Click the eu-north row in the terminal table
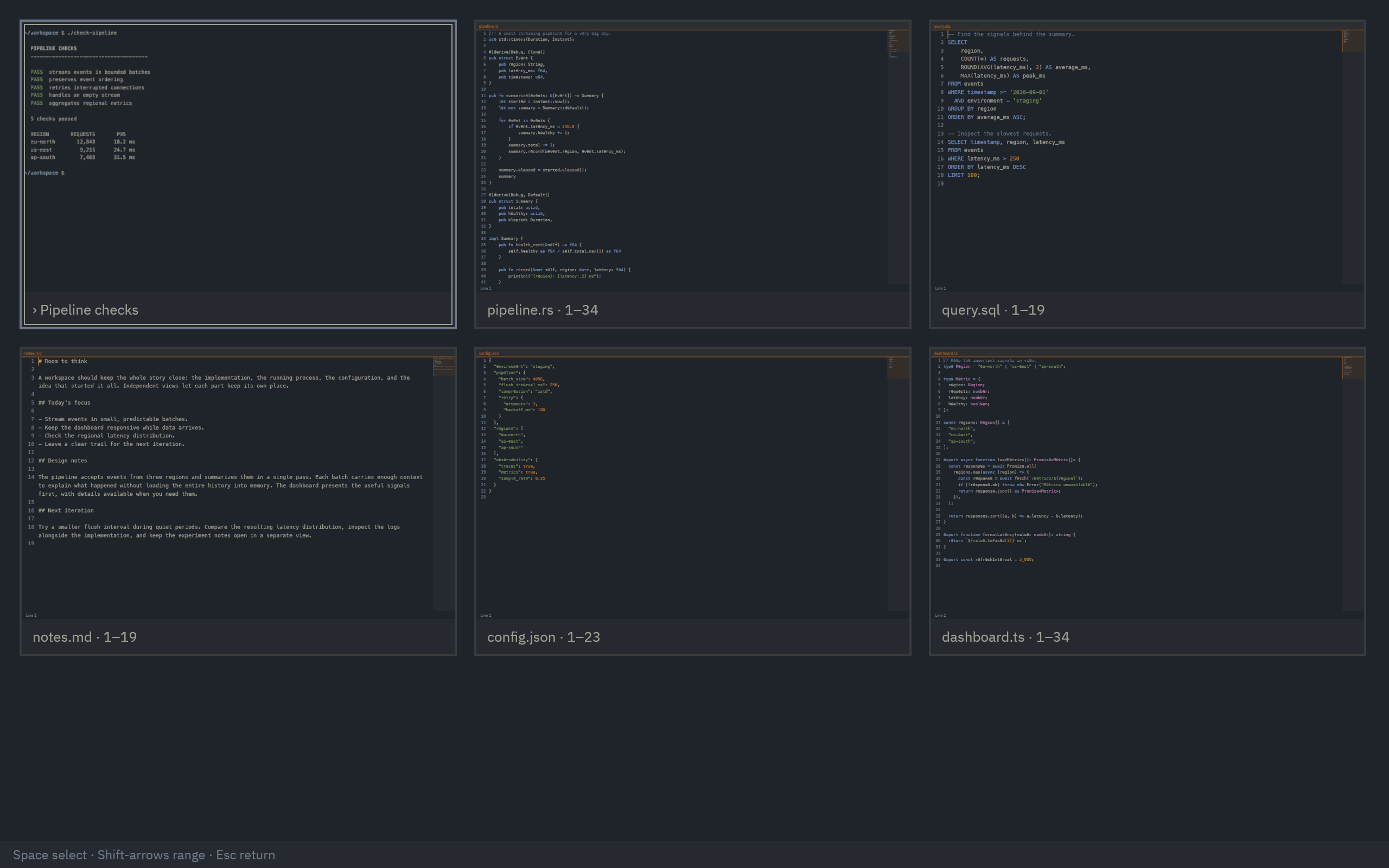Image resolution: width=1389 pixels, height=868 pixels. 83,142
